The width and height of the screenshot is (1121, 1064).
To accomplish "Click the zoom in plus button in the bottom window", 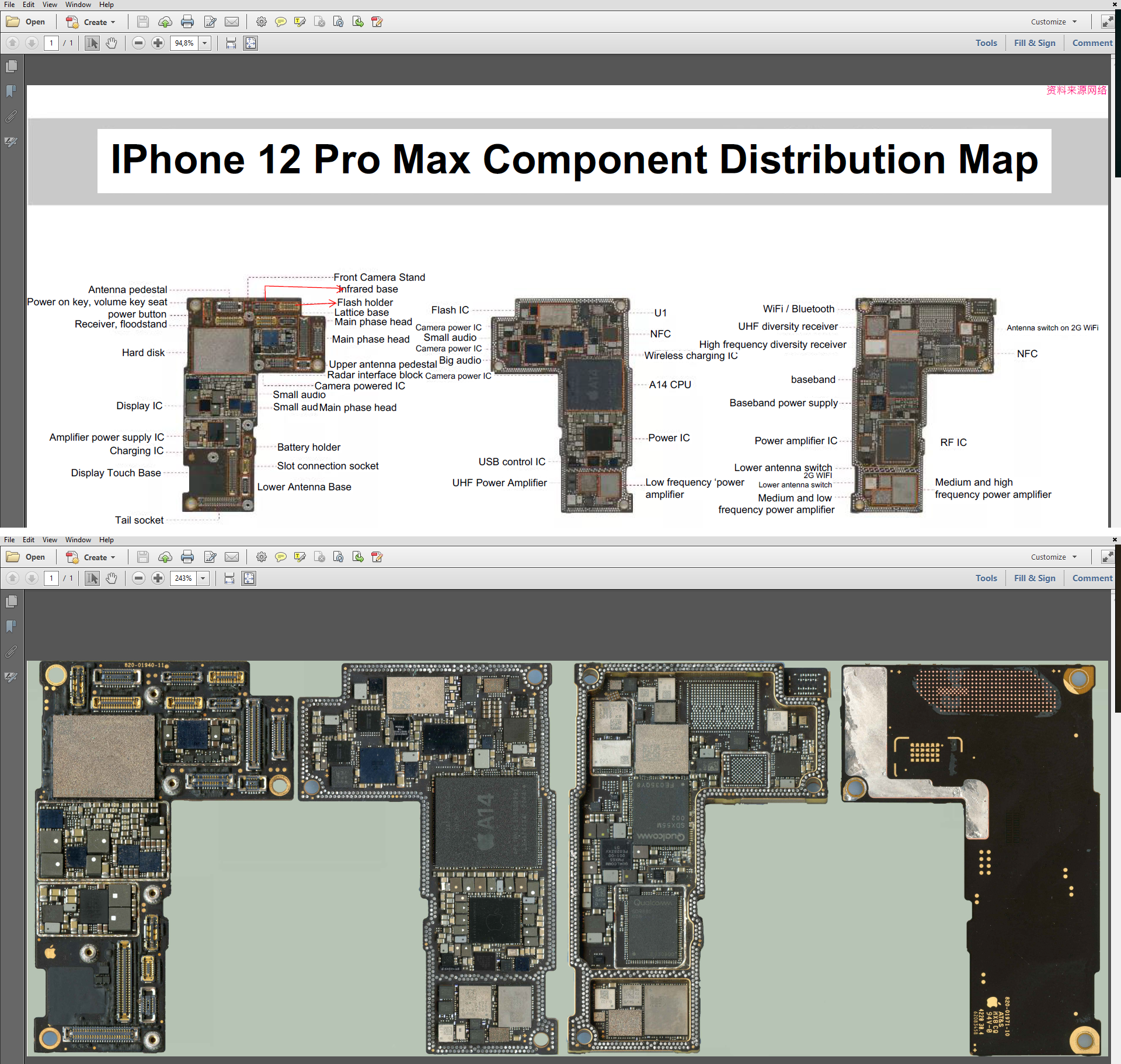I will [158, 578].
